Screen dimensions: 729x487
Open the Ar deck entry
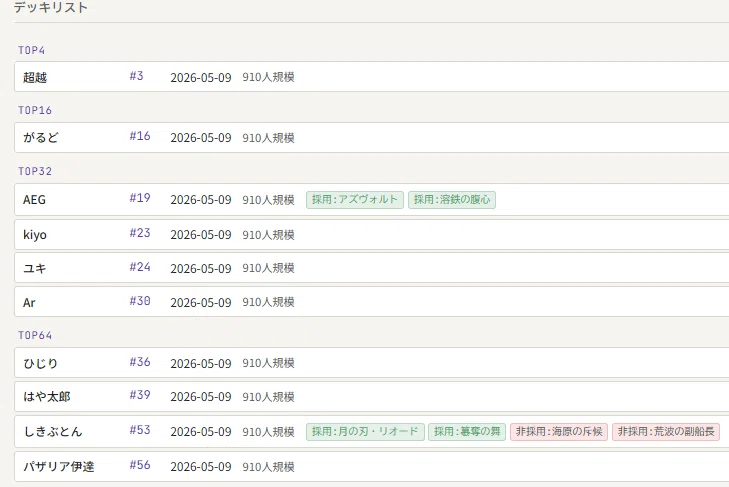(x=372, y=302)
